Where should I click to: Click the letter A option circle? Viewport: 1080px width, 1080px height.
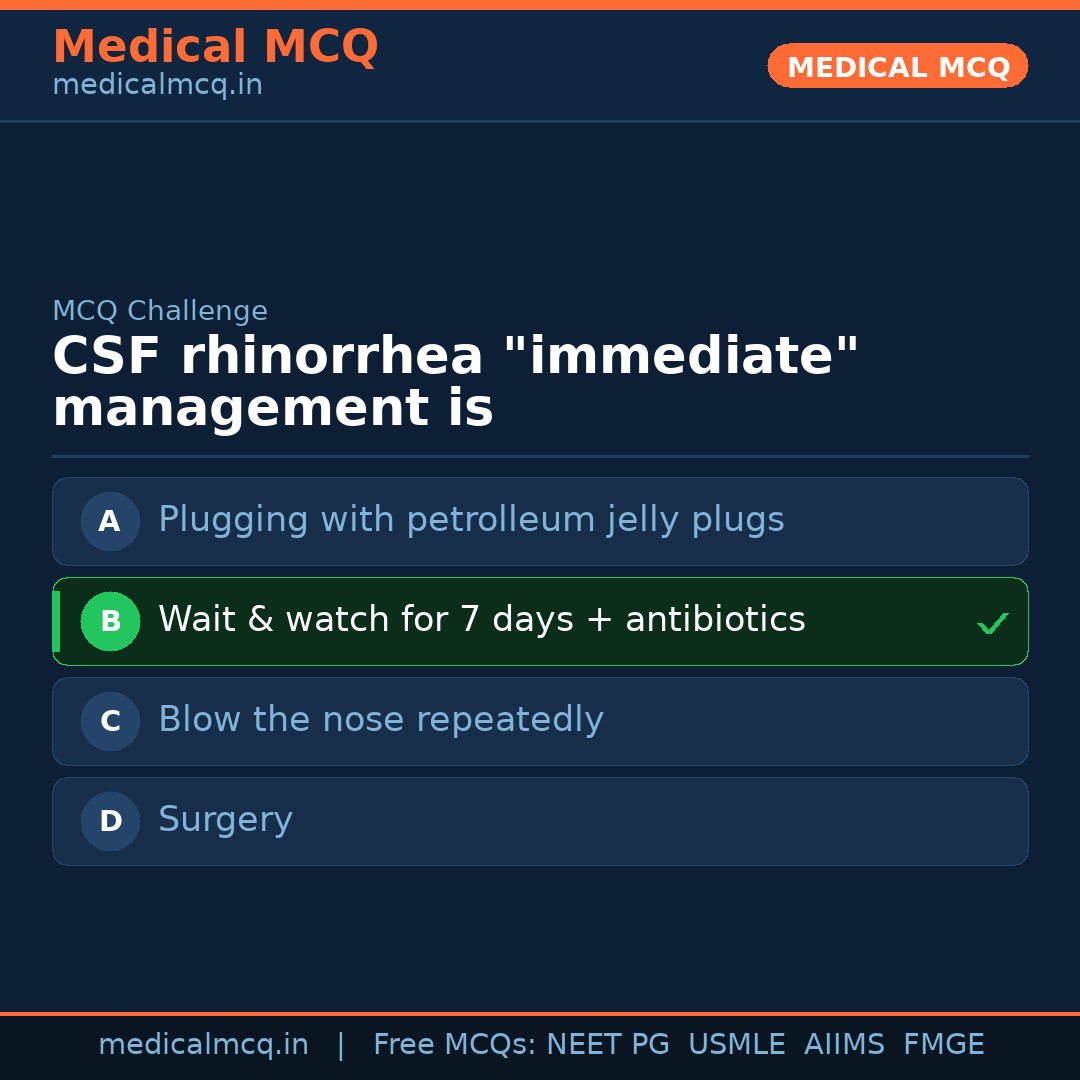pos(110,521)
